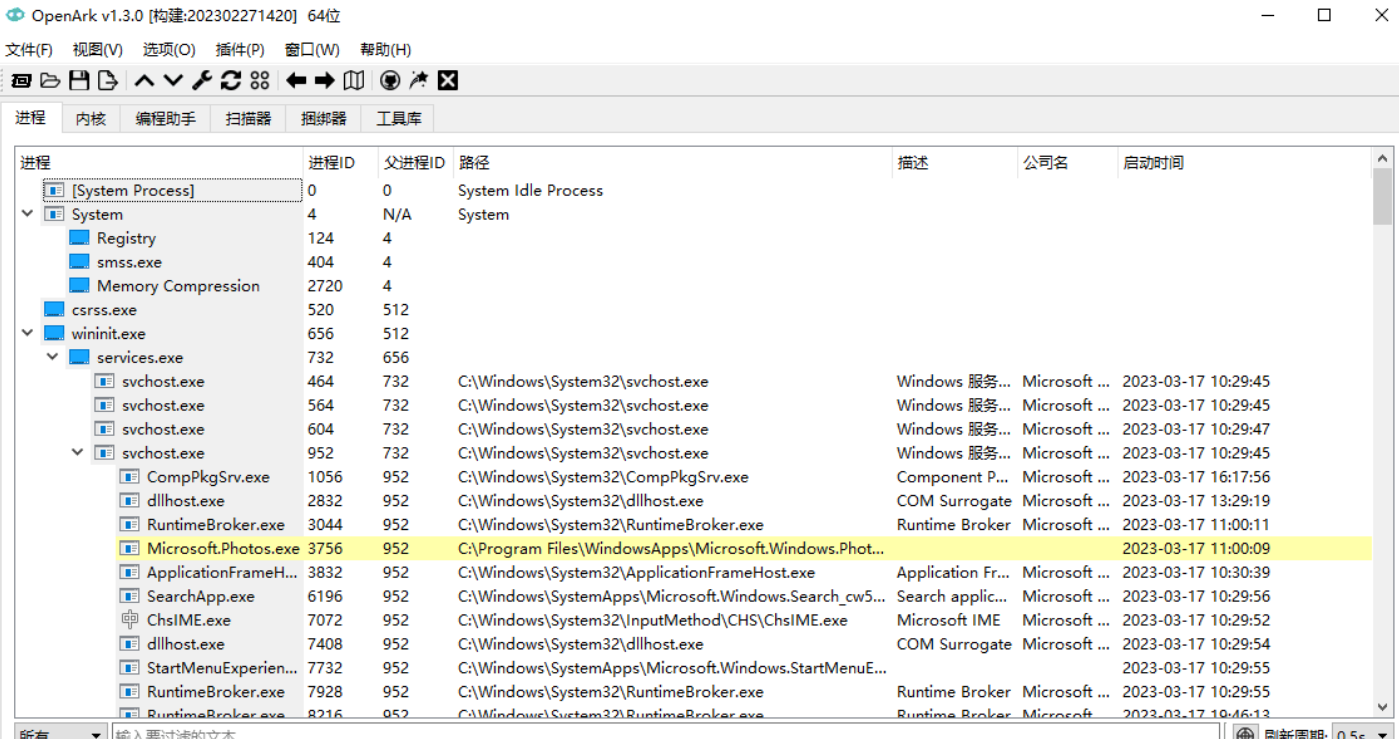1399x739 pixels.
Task: Open a file with the folder icon
Action: click(49, 80)
